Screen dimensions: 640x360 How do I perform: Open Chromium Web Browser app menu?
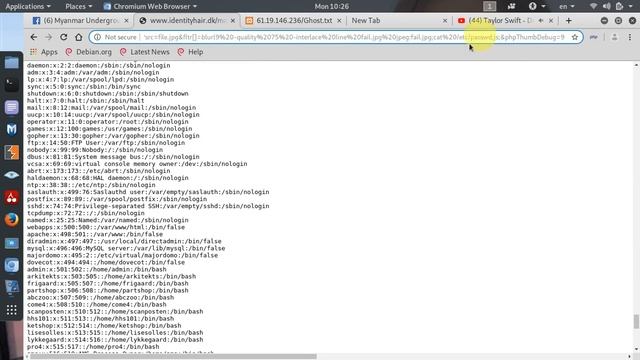tap(151, 6)
